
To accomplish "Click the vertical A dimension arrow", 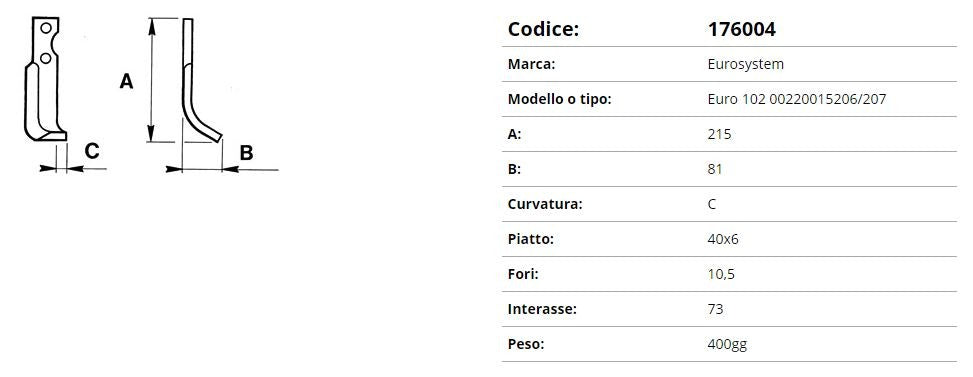I will [x=151, y=80].
